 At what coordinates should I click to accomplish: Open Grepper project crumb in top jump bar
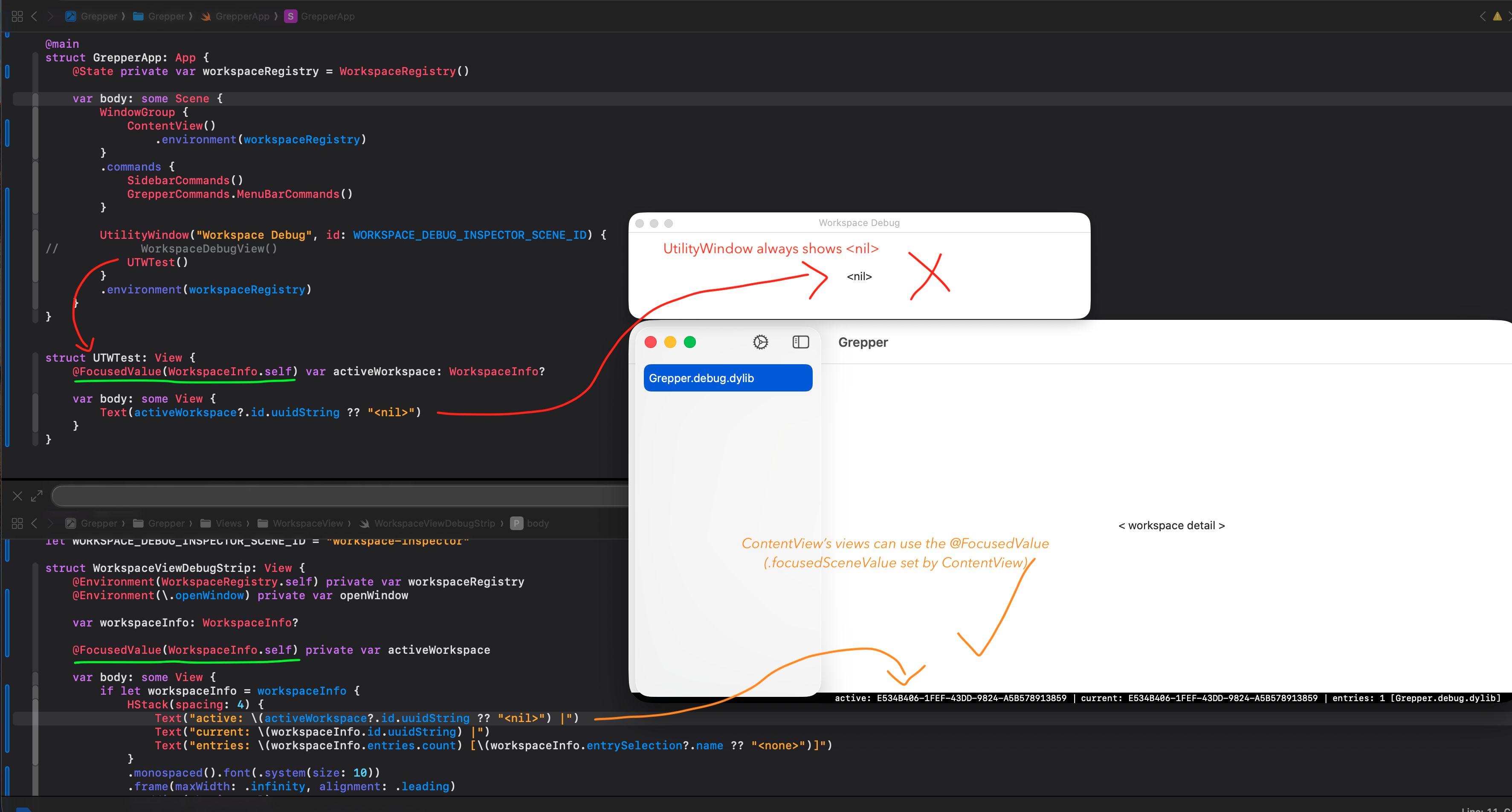point(92,17)
